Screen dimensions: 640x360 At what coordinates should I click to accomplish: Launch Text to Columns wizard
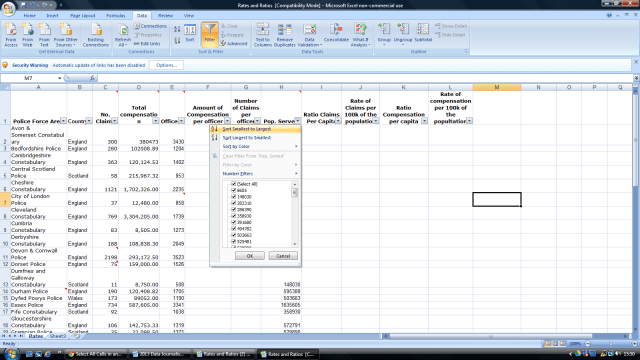coord(263,35)
